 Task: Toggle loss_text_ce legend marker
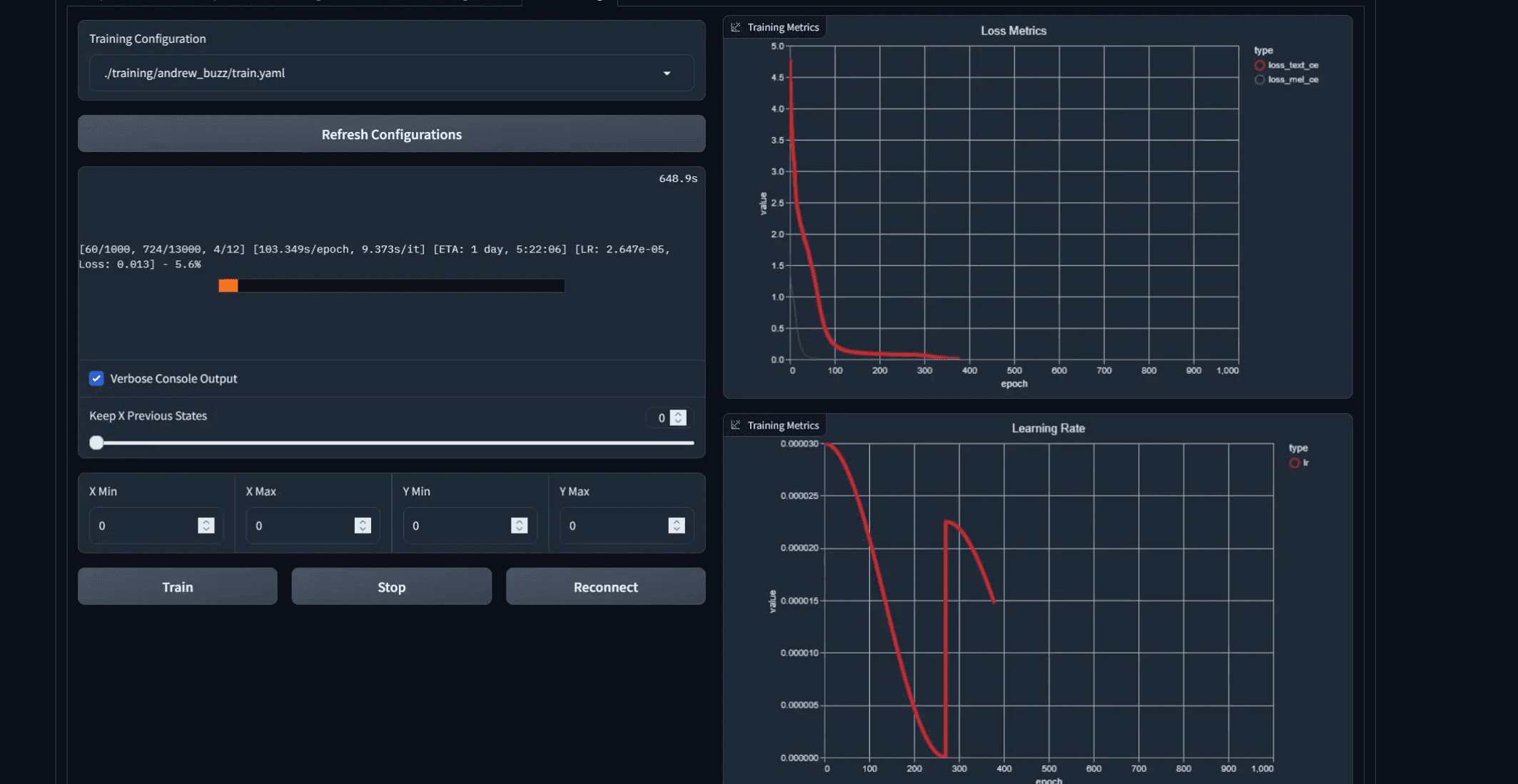[1260, 66]
